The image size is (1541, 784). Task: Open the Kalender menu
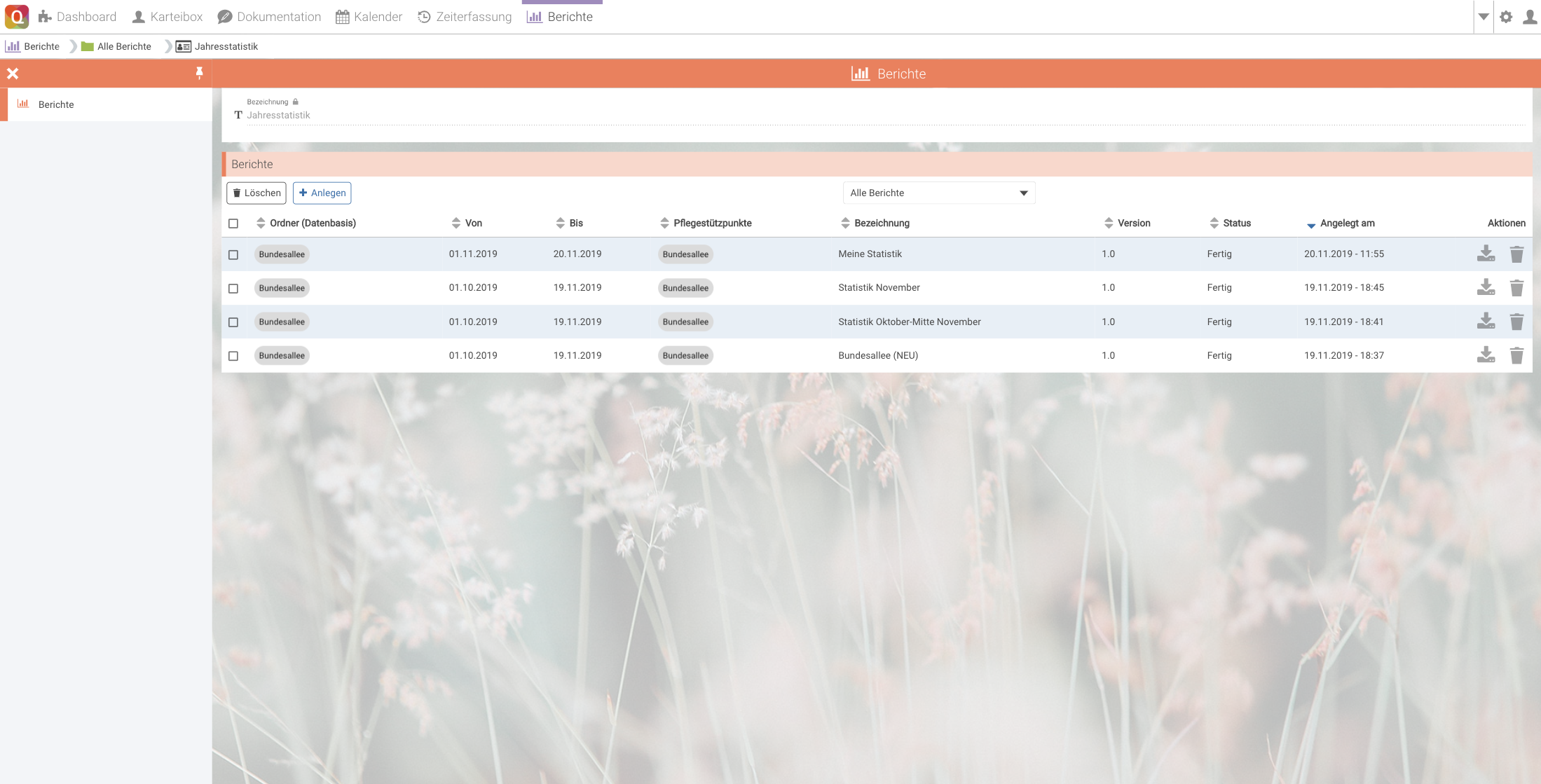(x=369, y=17)
